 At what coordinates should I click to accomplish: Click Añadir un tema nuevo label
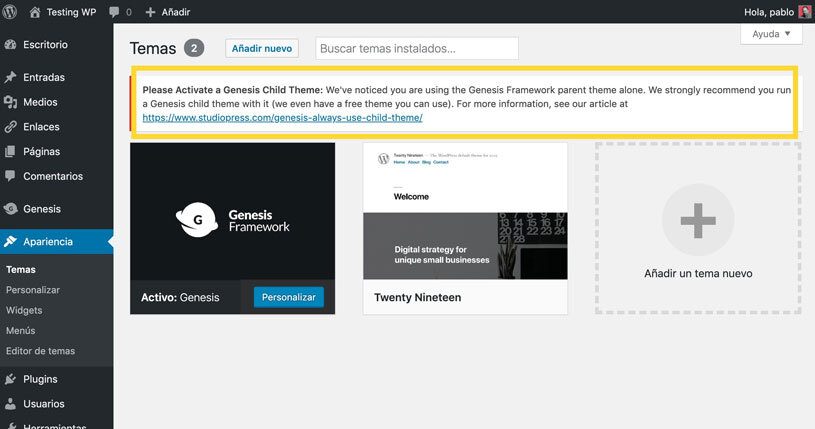698,274
